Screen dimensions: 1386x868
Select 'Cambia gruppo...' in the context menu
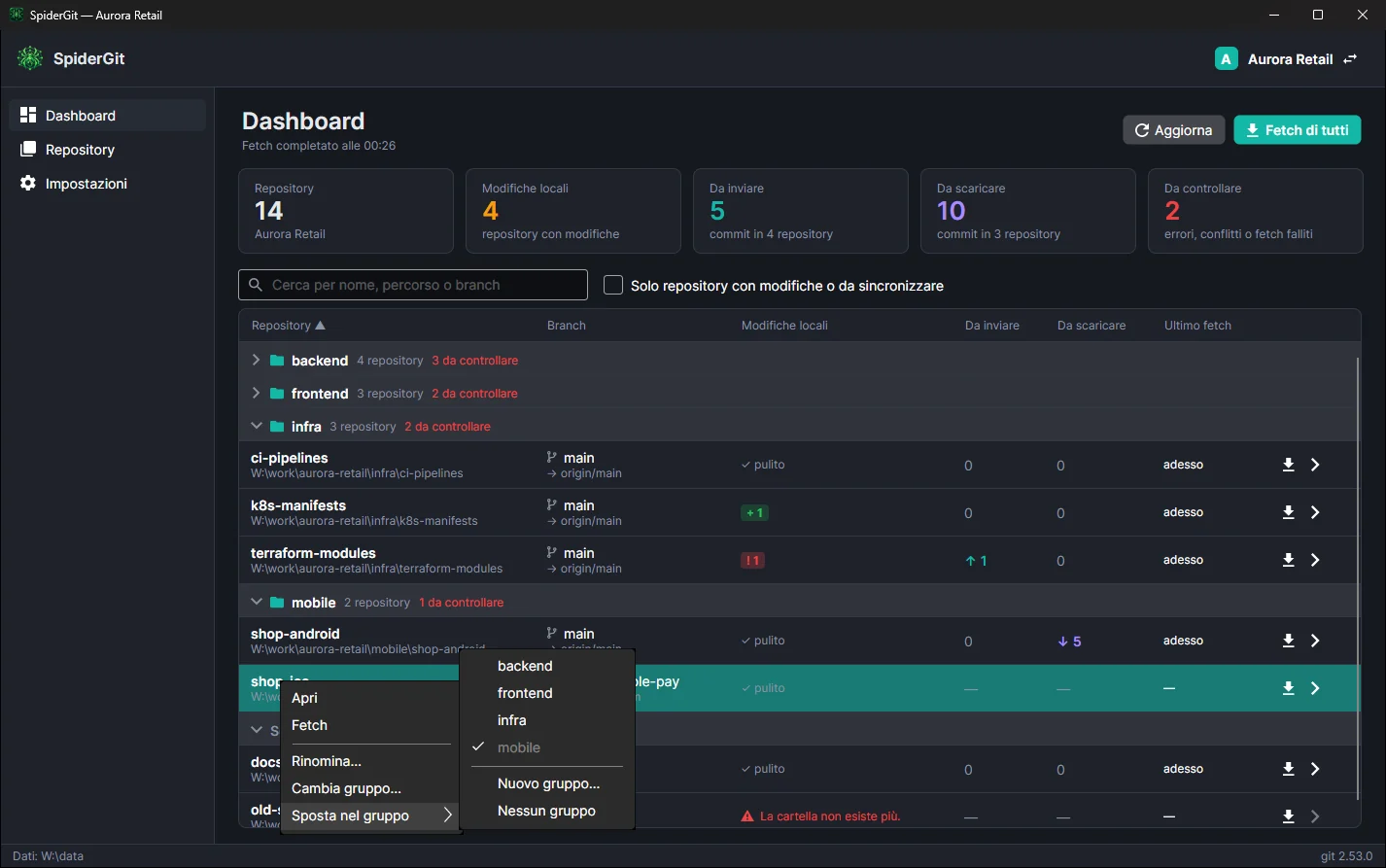click(x=370, y=788)
